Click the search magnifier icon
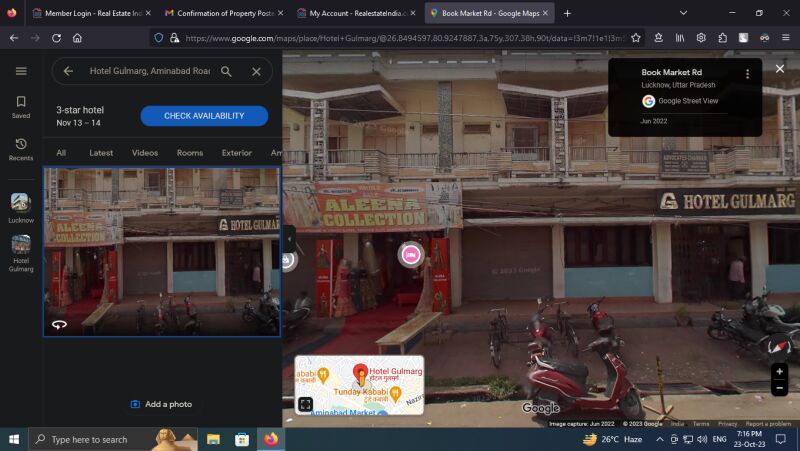Screen dimensions: 800x451 pyautogui.click(x=226, y=71)
